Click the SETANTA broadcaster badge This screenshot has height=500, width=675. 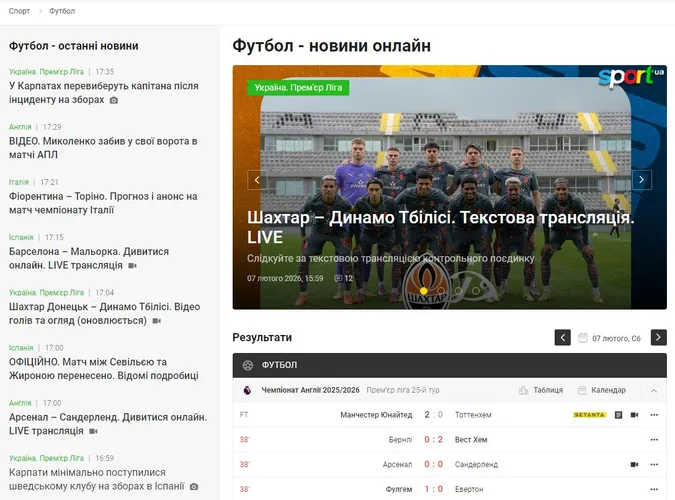(589, 415)
